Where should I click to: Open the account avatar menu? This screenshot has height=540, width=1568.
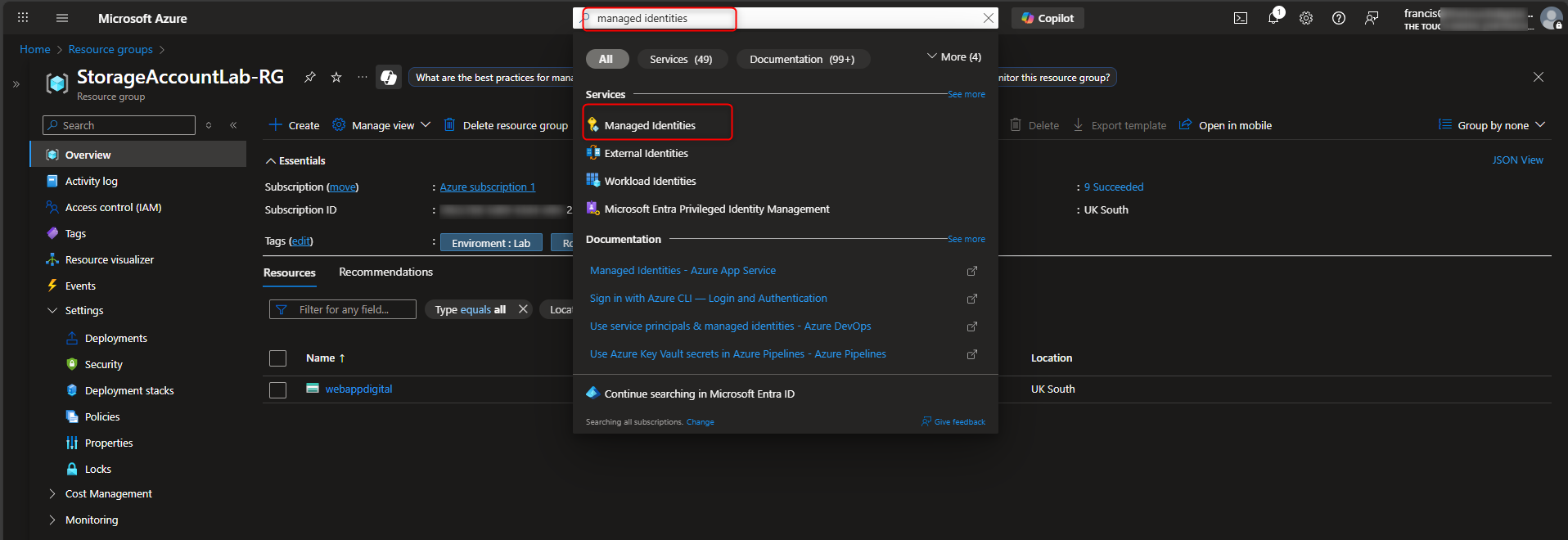pos(1552,18)
